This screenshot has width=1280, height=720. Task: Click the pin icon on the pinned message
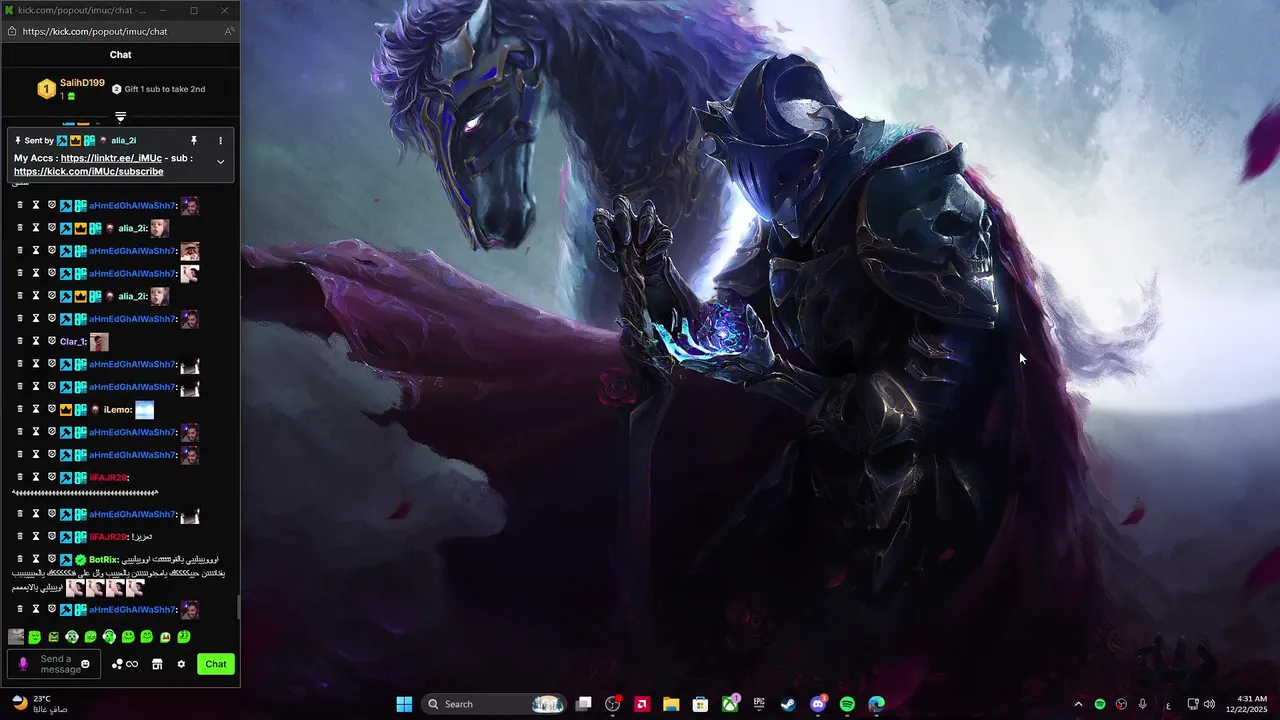pos(194,141)
